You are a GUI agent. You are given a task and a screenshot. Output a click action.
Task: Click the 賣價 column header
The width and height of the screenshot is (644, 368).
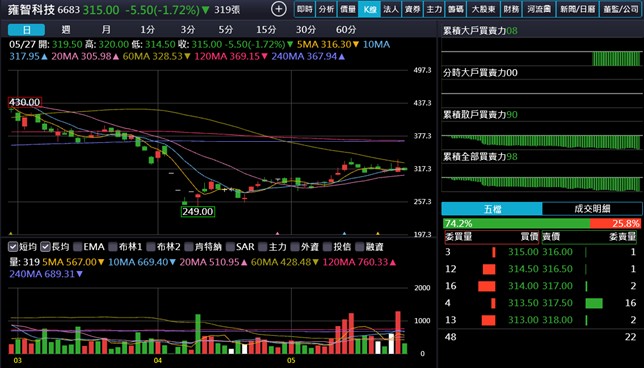(551, 237)
